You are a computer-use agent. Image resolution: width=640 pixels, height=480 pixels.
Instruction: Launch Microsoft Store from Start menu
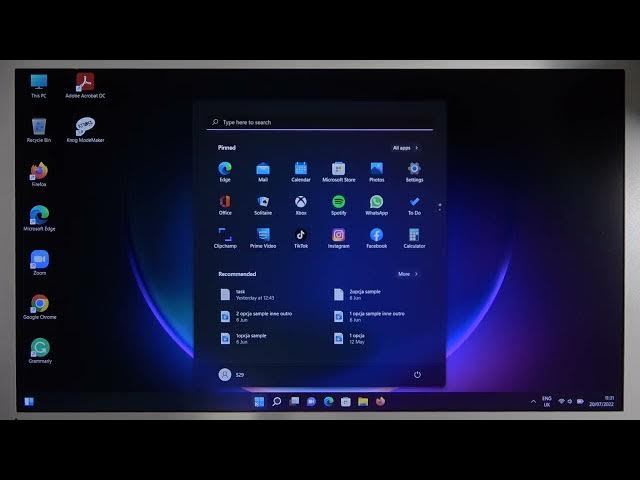[338, 172]
